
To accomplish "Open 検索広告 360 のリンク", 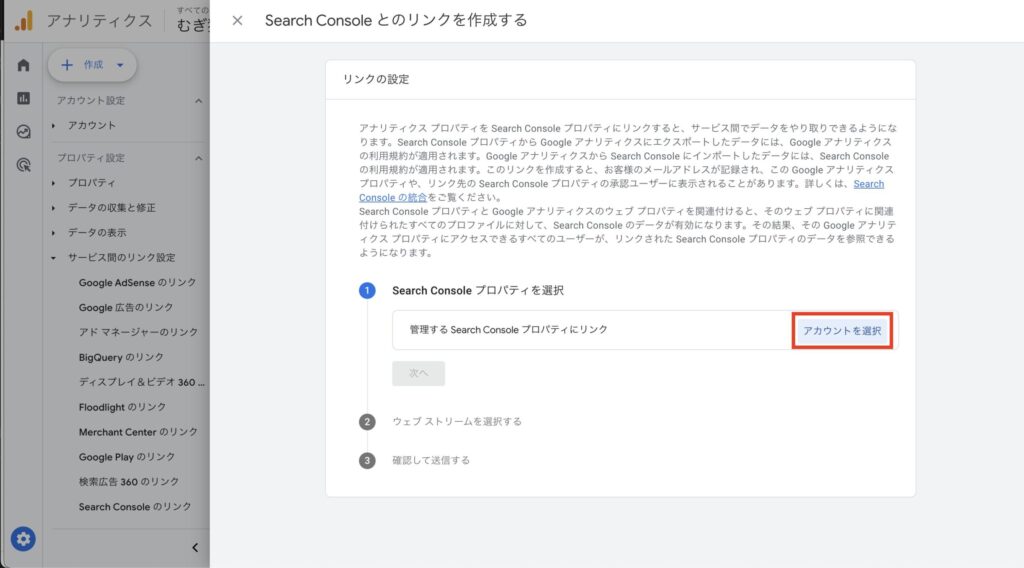I will point(129,482).
